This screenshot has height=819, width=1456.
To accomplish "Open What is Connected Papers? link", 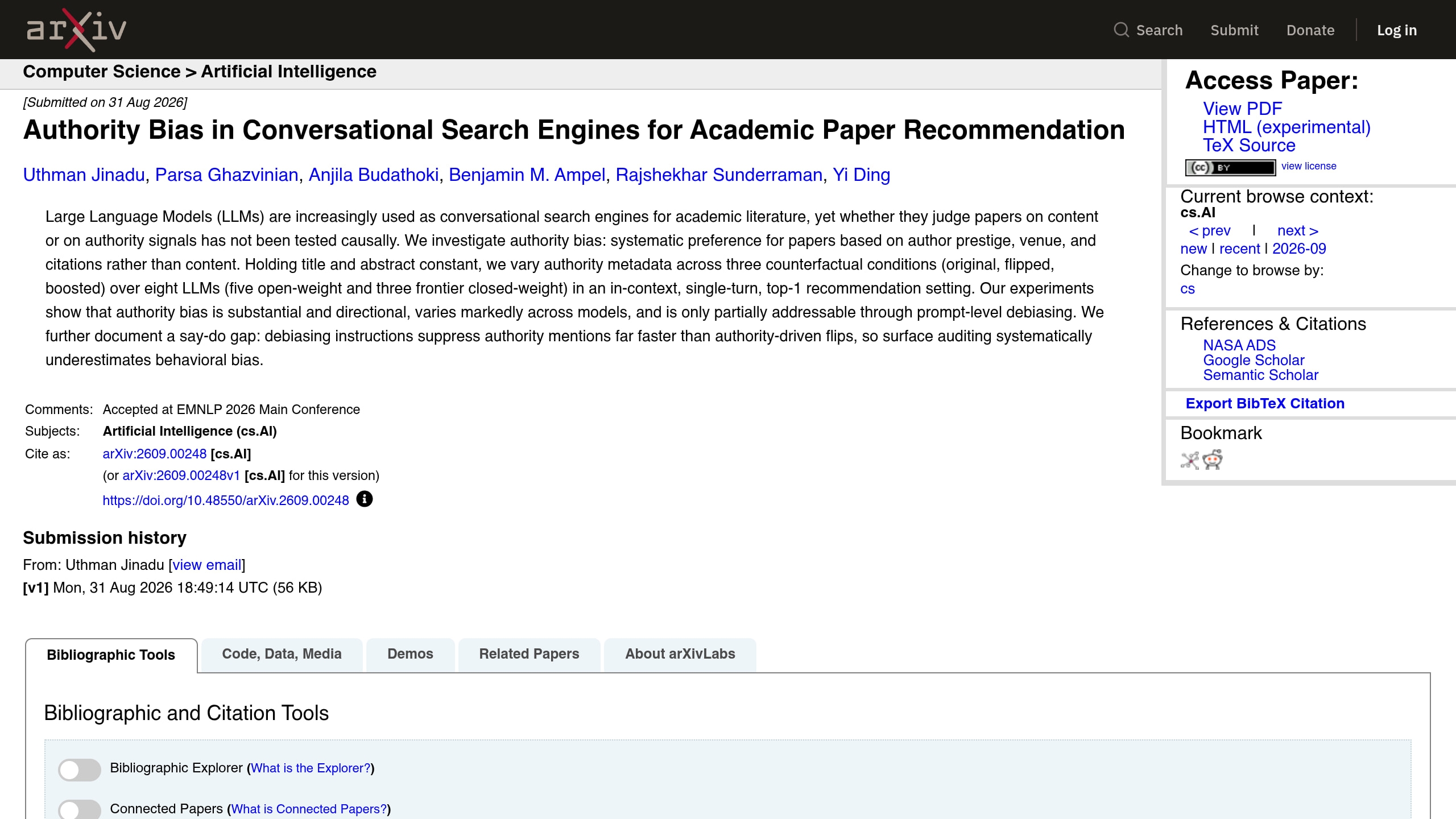I will pos(309,809).
